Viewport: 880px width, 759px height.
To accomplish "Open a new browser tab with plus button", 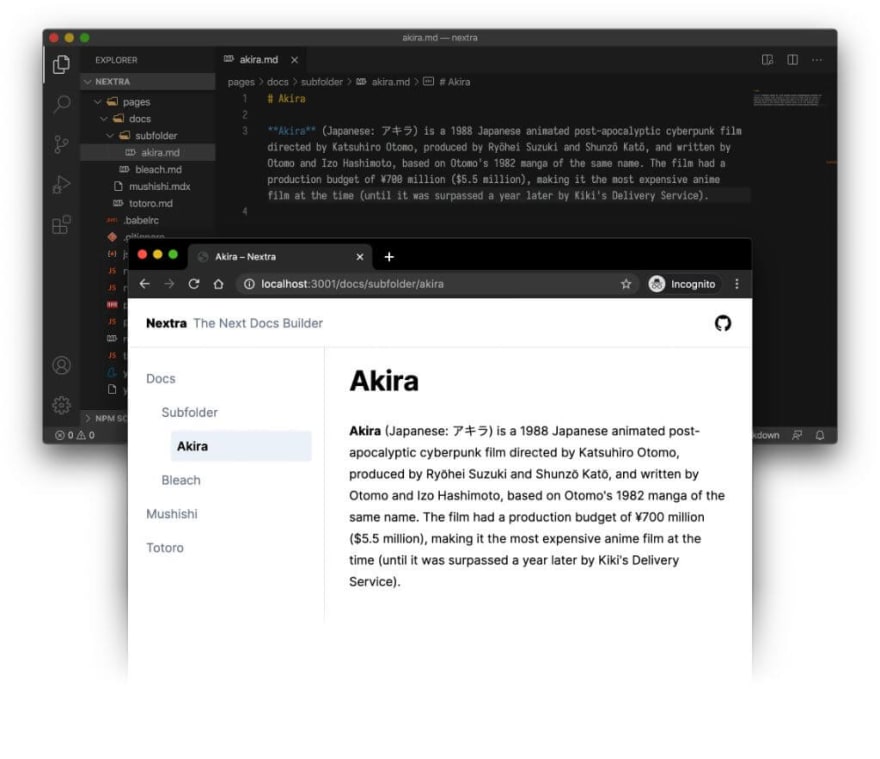I will coord(389,257).
